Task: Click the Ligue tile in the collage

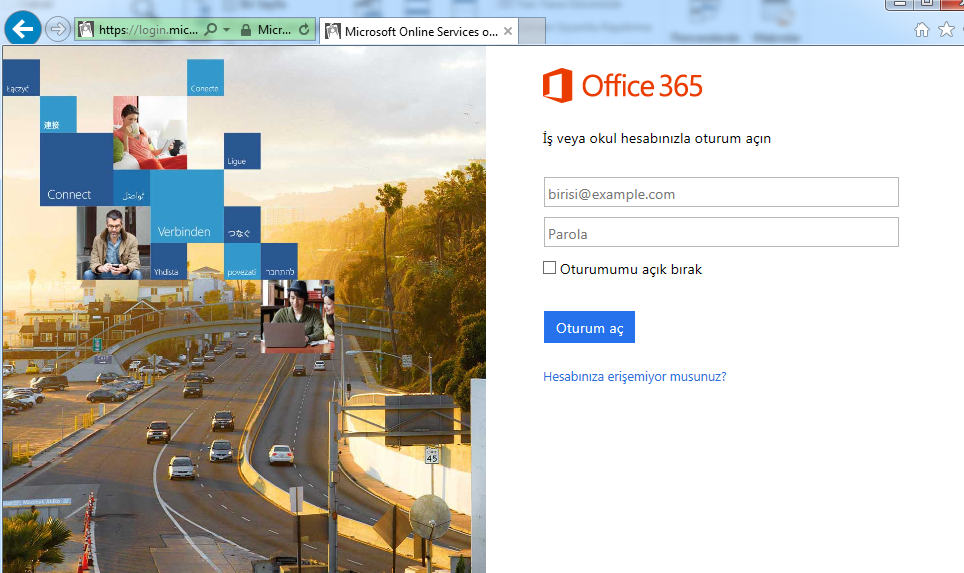Action: pos(242,151)
